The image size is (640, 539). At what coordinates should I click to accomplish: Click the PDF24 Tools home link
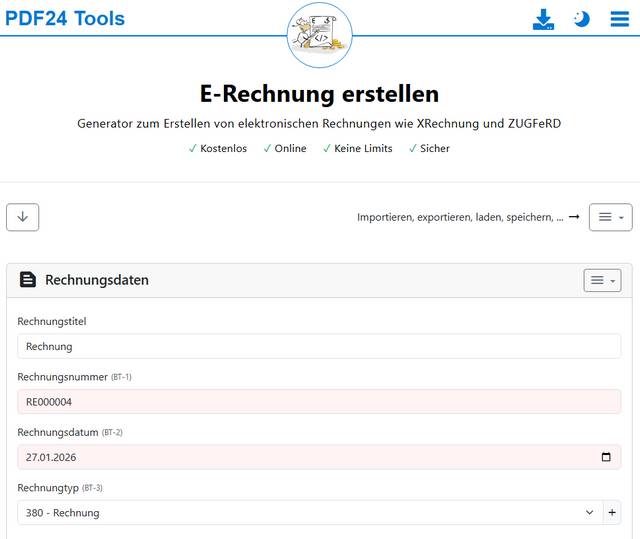[65, 18]
